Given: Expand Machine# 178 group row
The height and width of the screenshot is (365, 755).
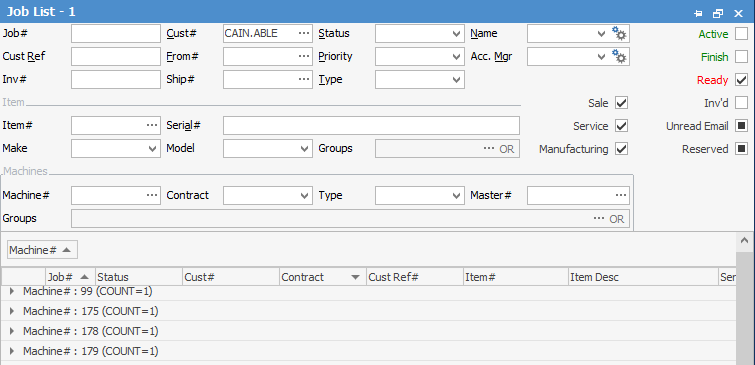Looking at the screenshot, I should click(x=12, y=331).
